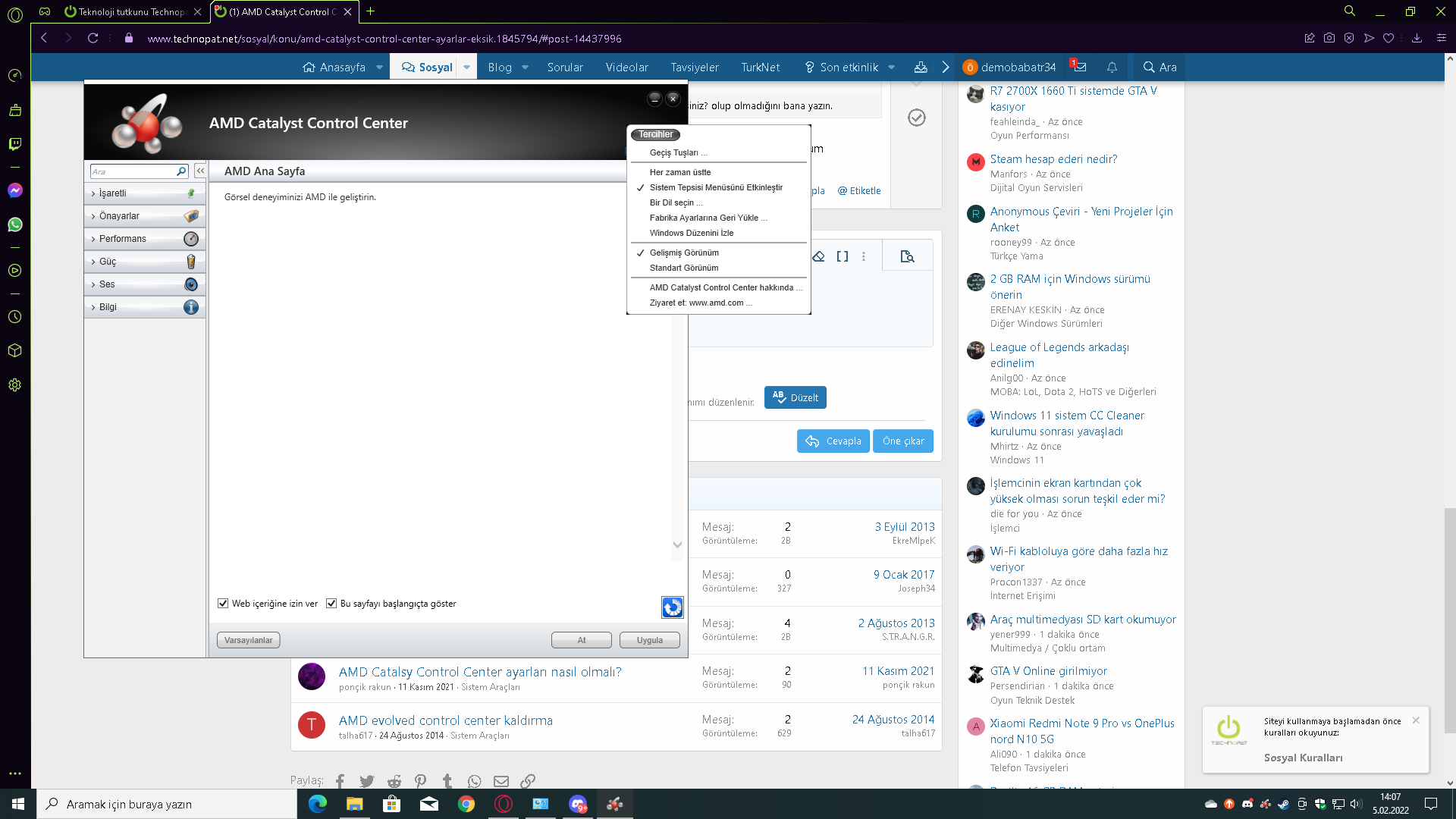Click the notifications bell icon
Image resolution: width=1456 pixels, height=819 pixels.
point(1112,67)
